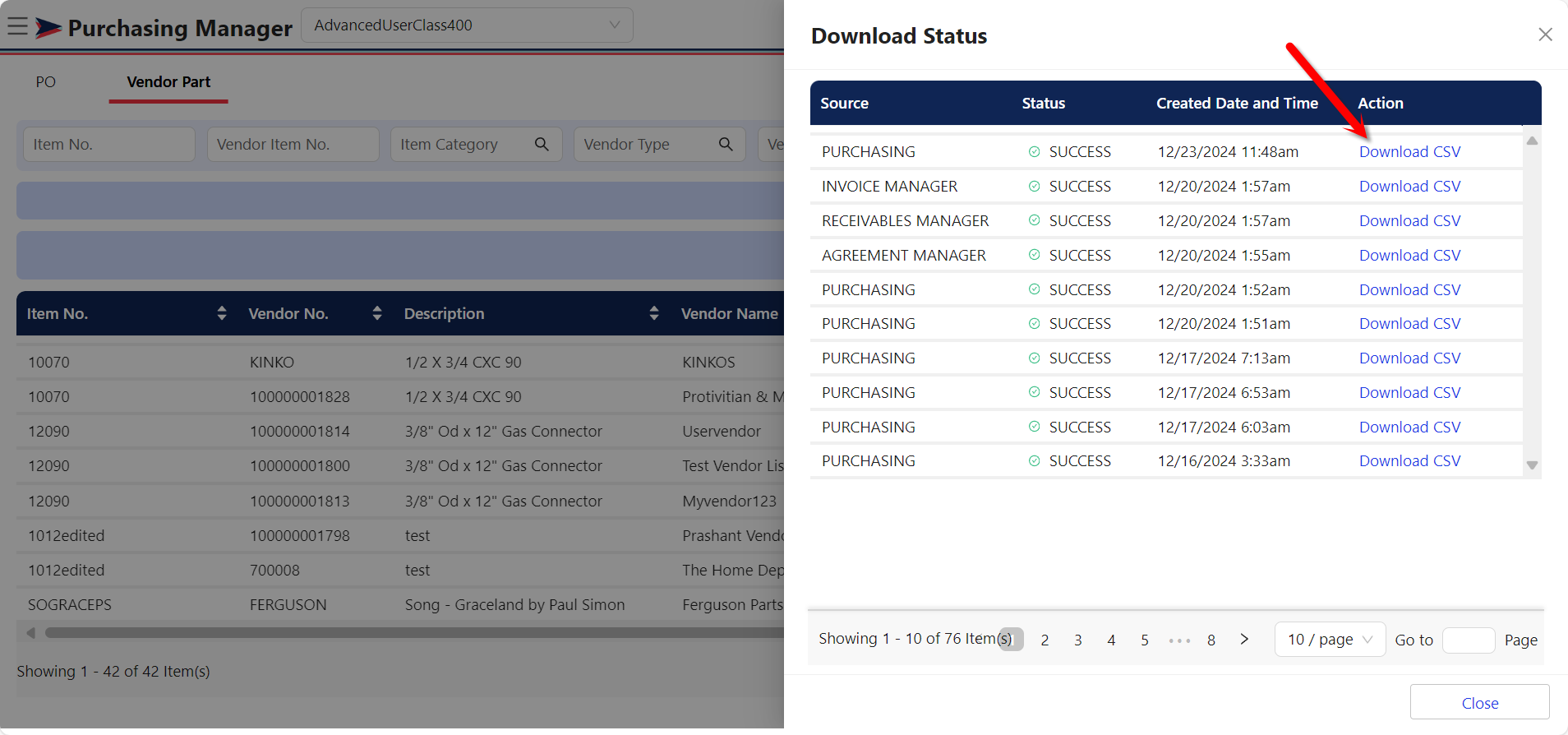Select vendor number 100000001828
The height and width of the screenshot is (735, 1568).
tap(300, 397)
